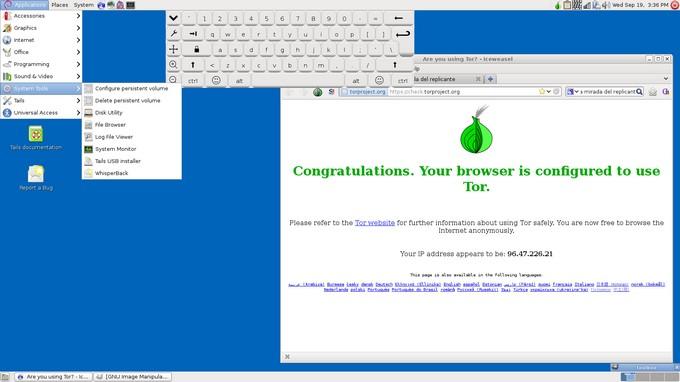
Task: Click the red shutdown button in panel
Action: [x=675, y=5]
